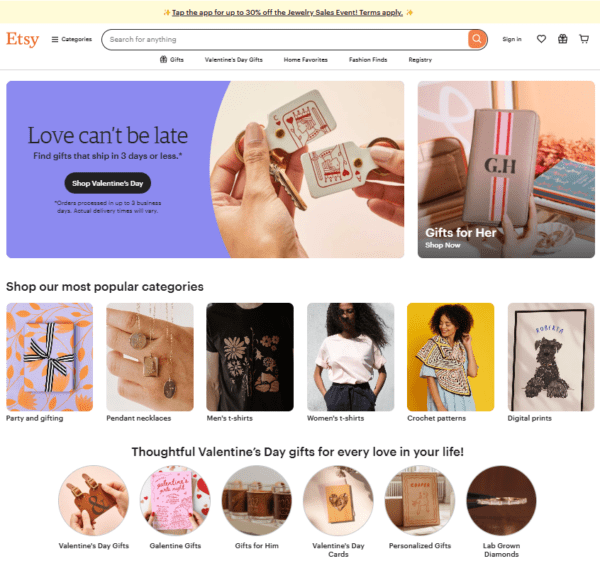Open the Favorites heart icon
This screenshot has height=578, width=600.
click(x=541, y=39)
